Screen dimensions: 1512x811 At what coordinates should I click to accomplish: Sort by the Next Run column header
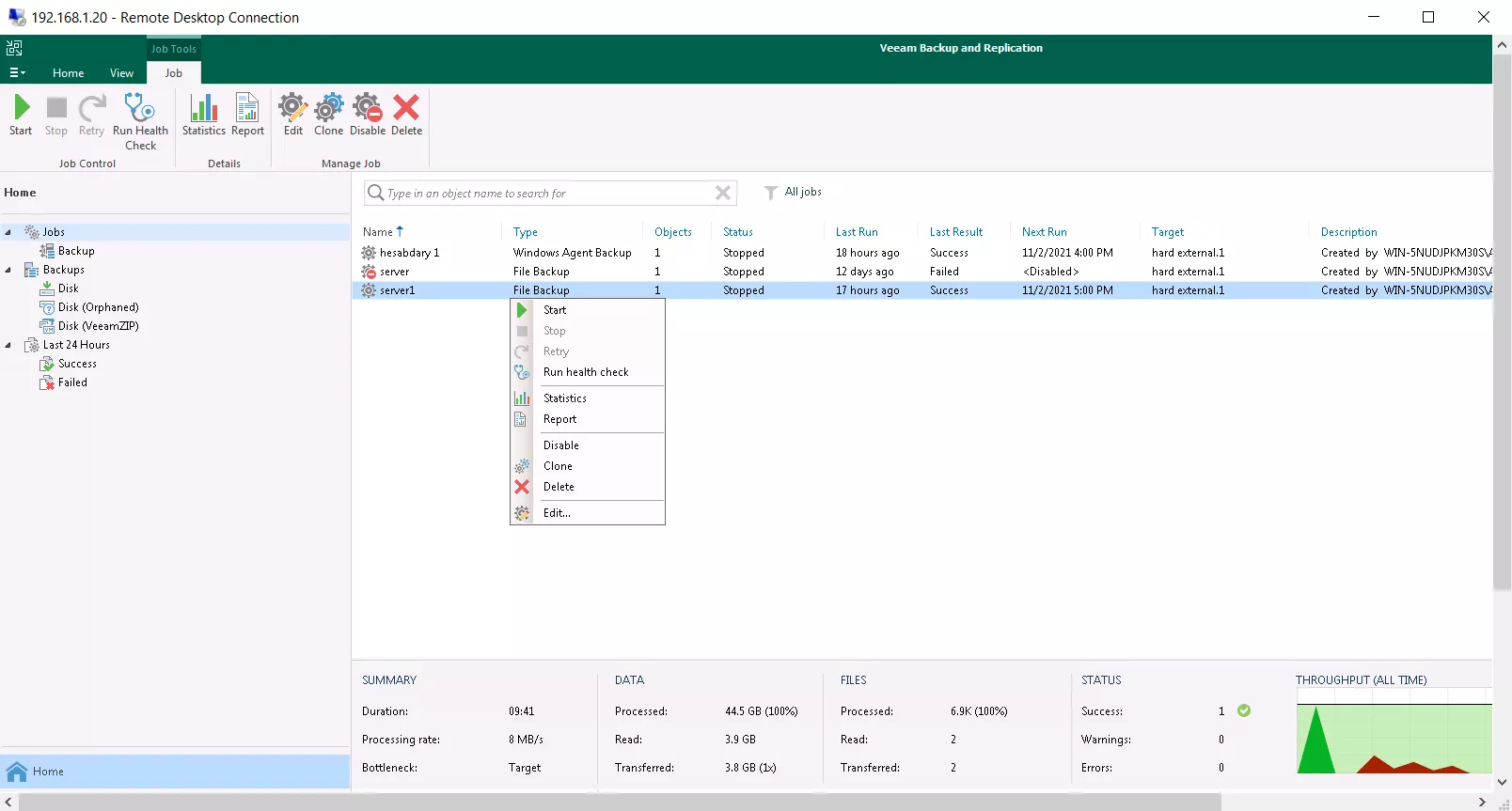click(1045, 232)
